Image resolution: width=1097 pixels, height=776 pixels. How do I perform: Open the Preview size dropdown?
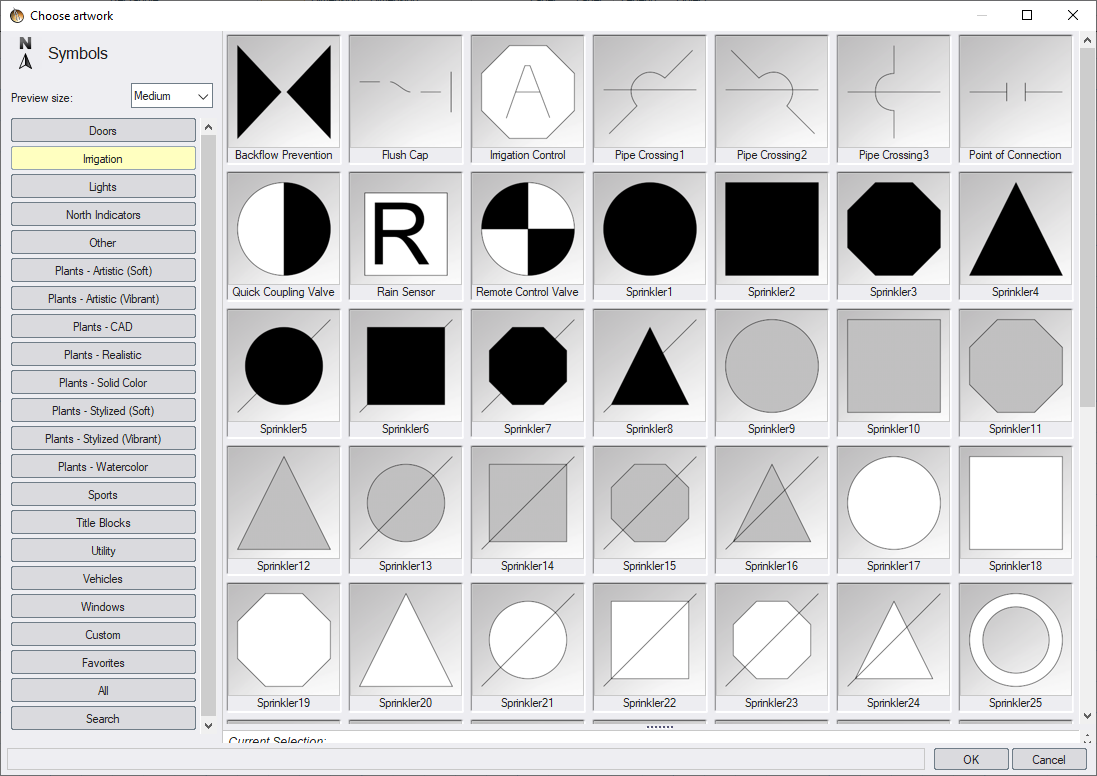point(171,96)
